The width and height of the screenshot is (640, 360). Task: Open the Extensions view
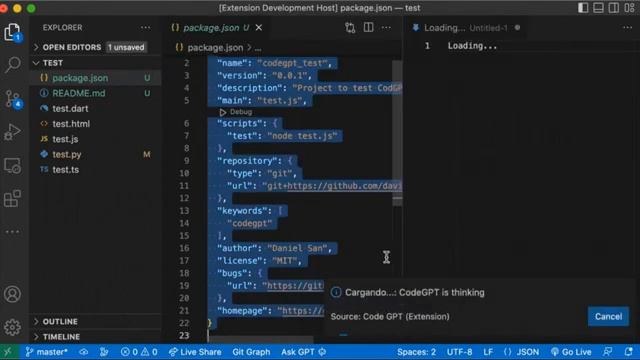pyautogui.click(x=12, y=199)
